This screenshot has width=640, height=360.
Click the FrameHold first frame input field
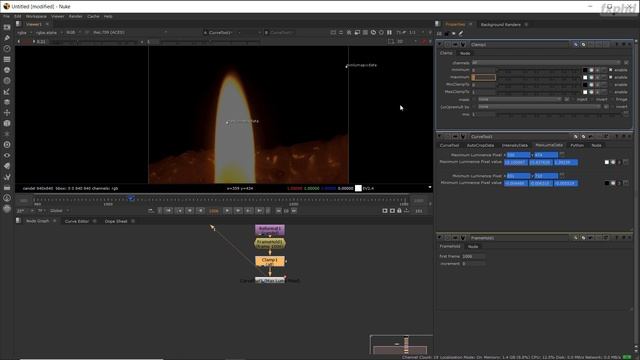(x=473, y=256)
